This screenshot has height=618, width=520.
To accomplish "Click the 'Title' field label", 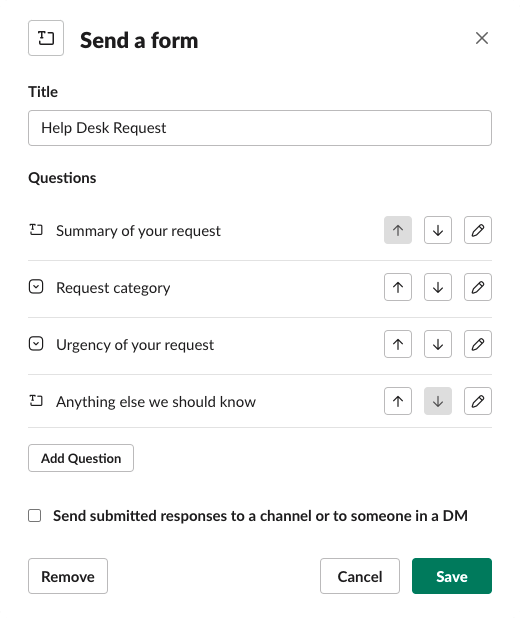I will point(43,92).
